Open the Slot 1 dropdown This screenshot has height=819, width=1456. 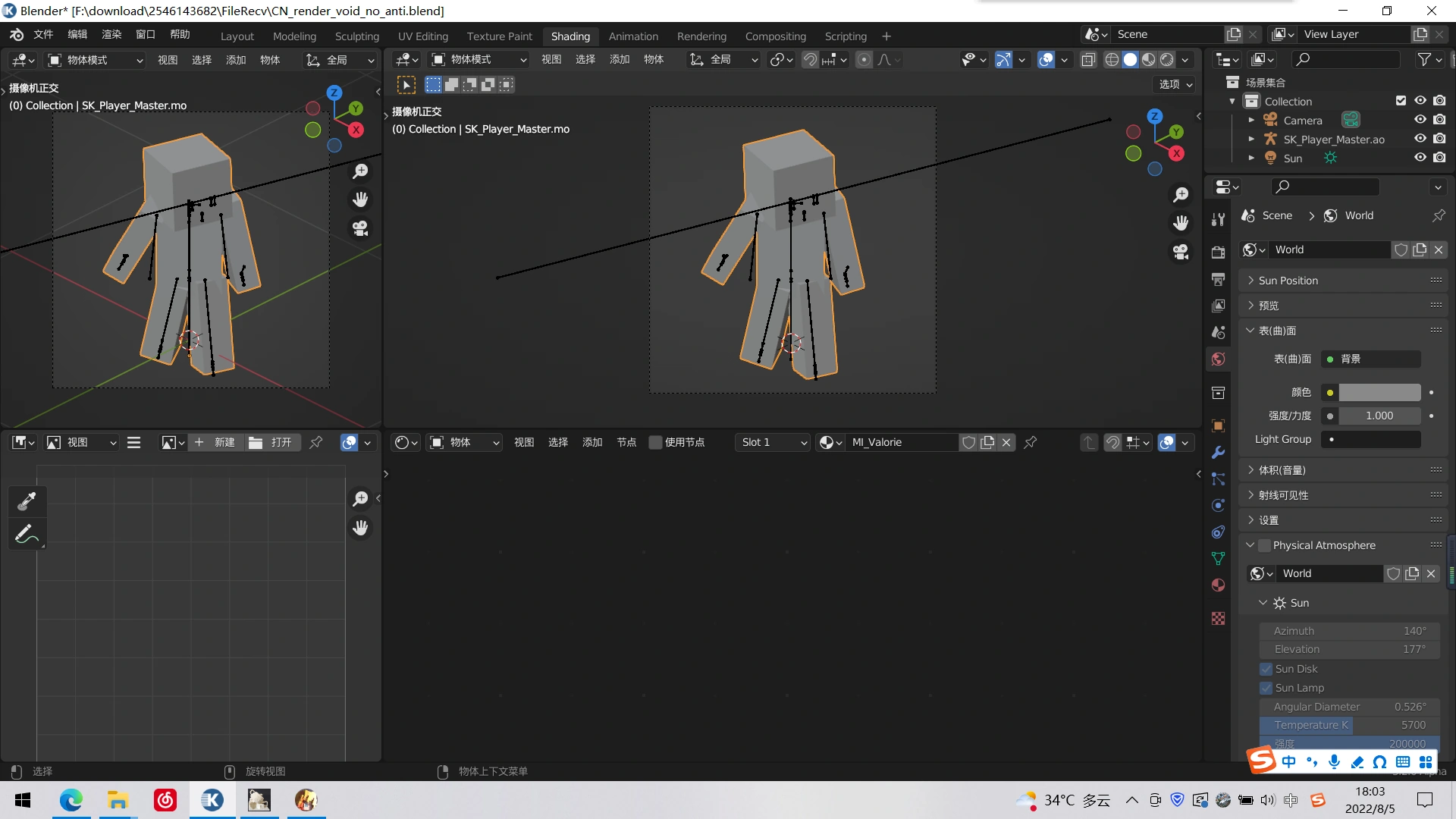point(772,443)
